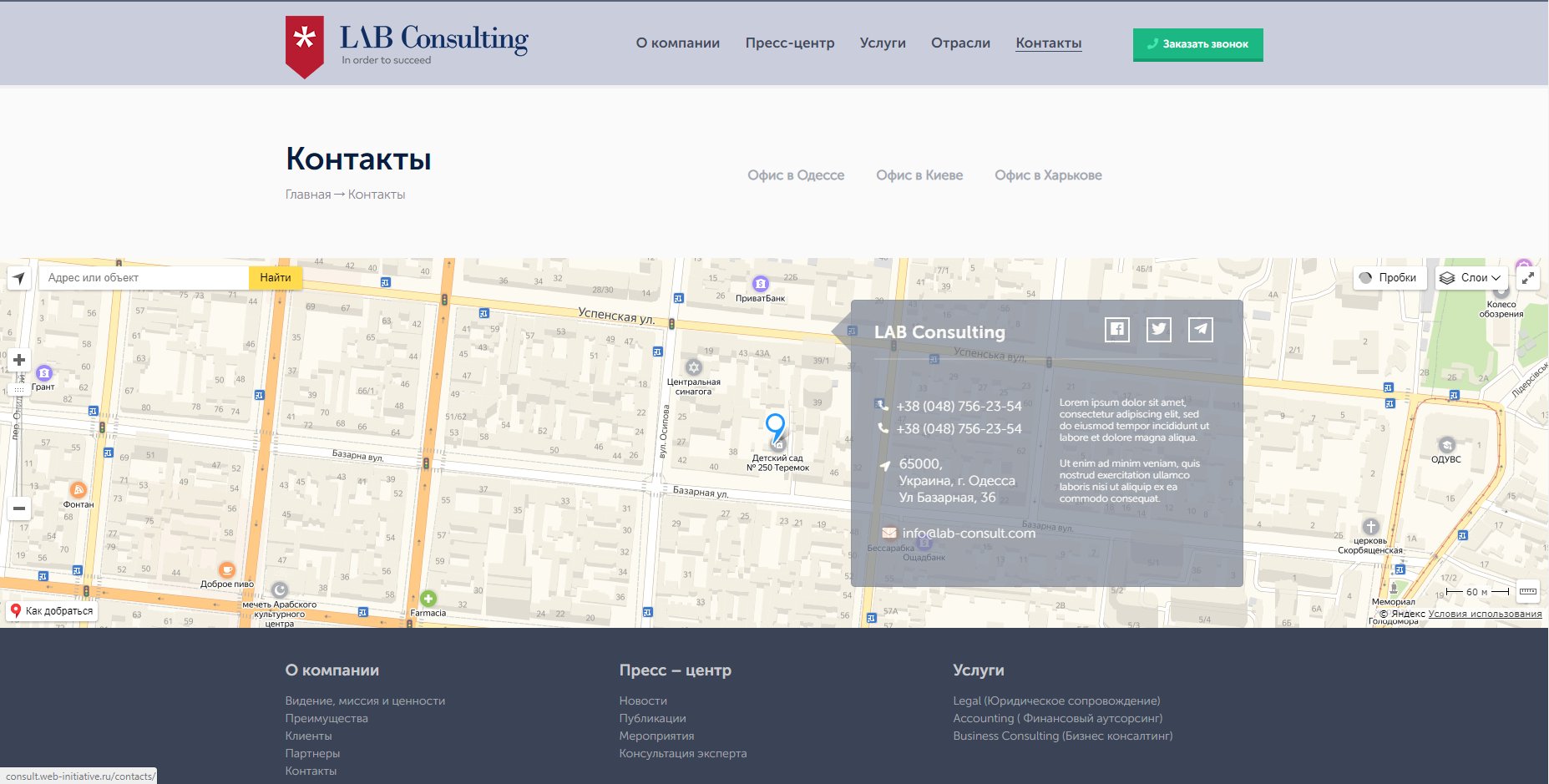Viewport: 1549px width, 784px height.
Task: Open footer link Новости
Action: 643,701
